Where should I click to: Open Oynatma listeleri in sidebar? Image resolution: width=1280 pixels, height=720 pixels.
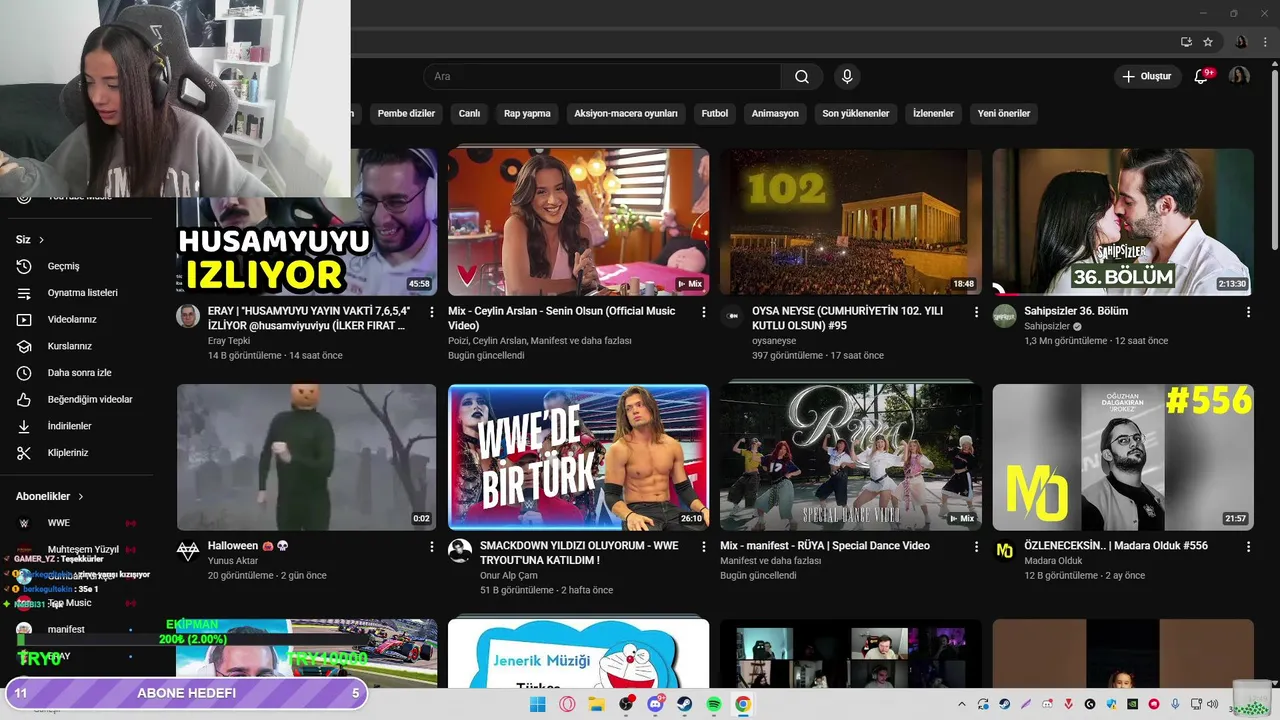(80, 293)
